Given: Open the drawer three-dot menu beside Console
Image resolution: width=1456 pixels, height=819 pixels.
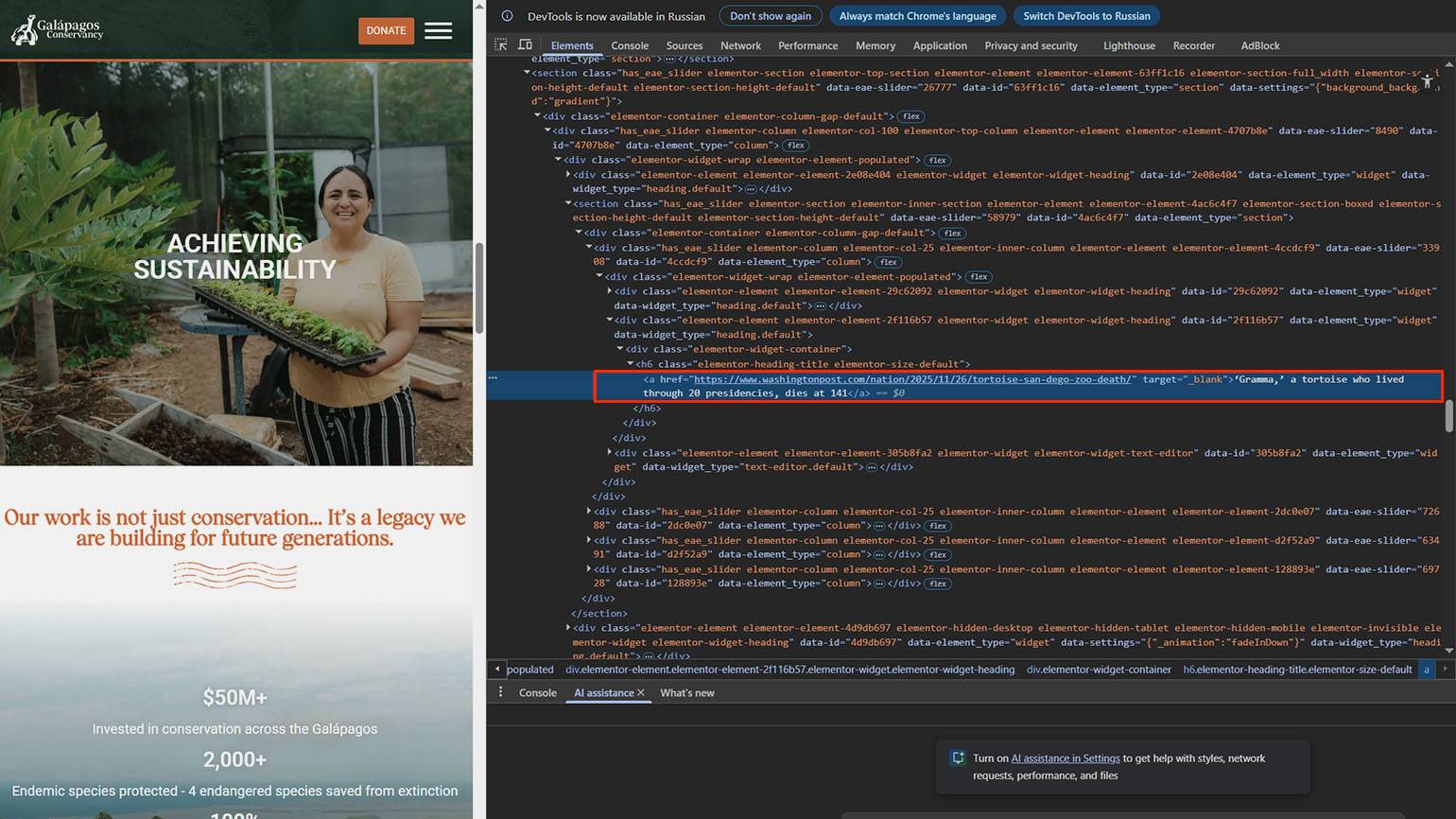Looking at the screenshot, I should point(500,692).
